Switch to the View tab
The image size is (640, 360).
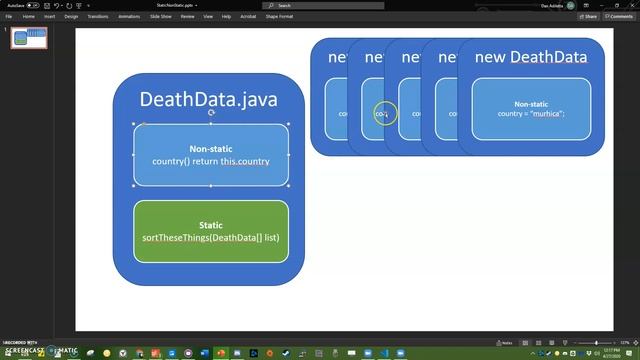click(208, 17)
